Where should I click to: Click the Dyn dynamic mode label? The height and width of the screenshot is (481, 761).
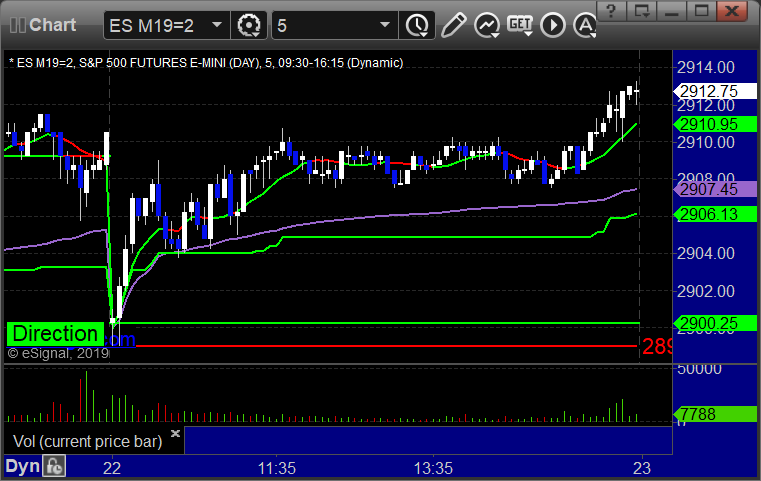22,466
